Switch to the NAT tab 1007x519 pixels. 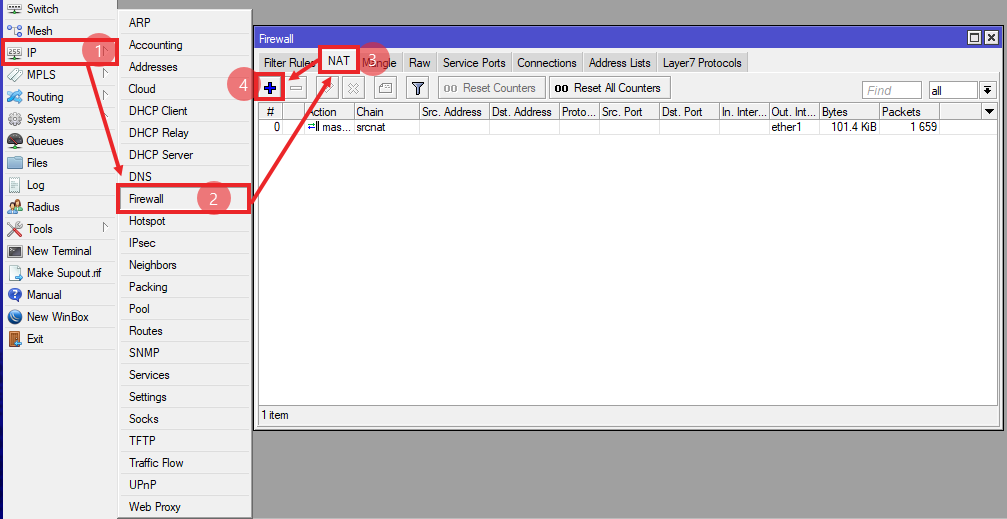[339, 61]
